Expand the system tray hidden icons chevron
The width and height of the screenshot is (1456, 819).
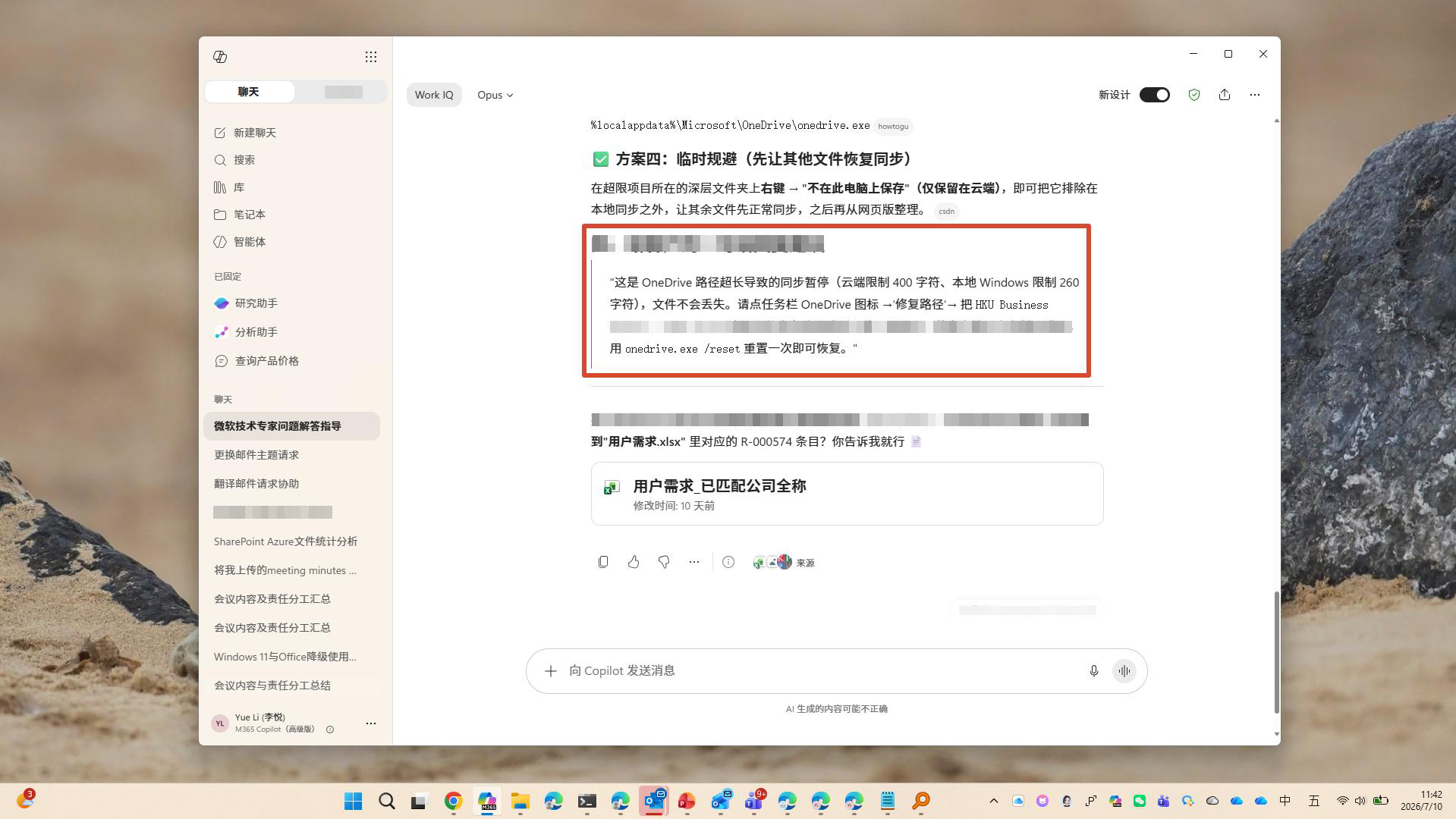coord(993,801)
